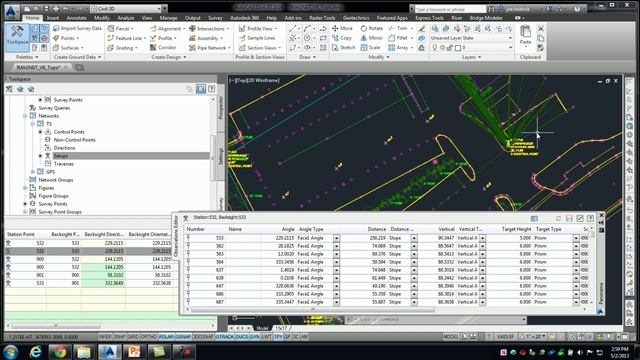Screen dimensions: 640x360
Task: Open the Feature Line dropdown
Action: point(127,38)
